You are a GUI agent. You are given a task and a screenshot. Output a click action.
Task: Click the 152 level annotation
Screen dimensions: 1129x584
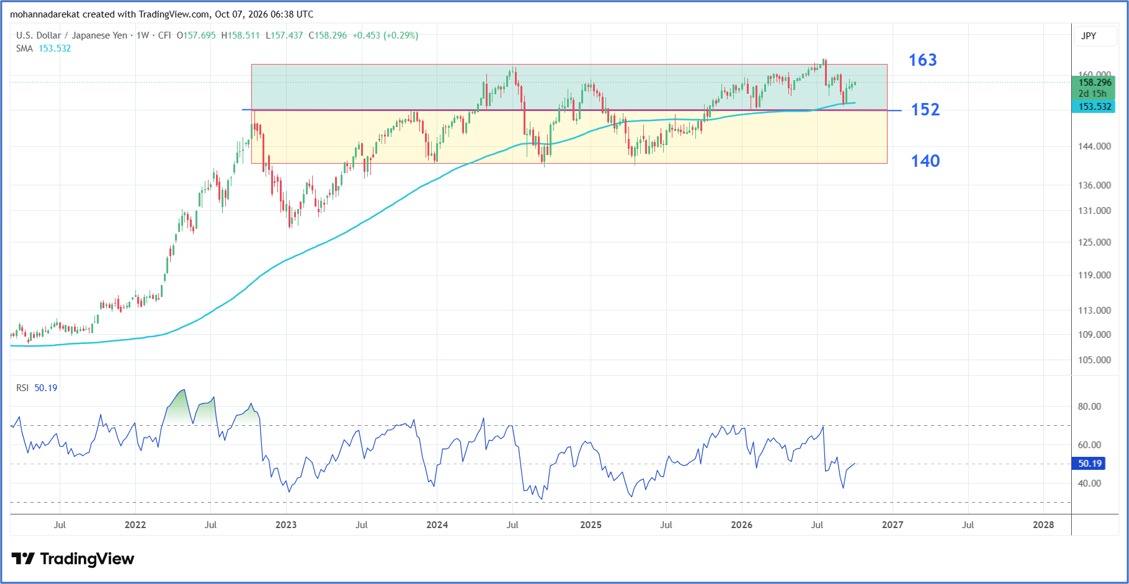tap(925, 109)
